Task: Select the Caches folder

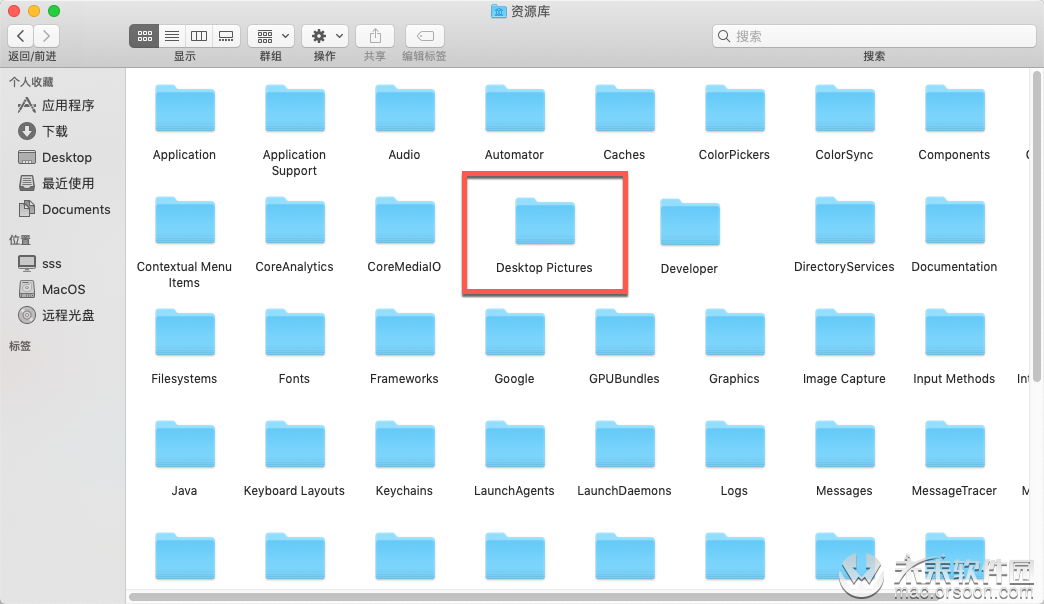Action: [625, 108]
